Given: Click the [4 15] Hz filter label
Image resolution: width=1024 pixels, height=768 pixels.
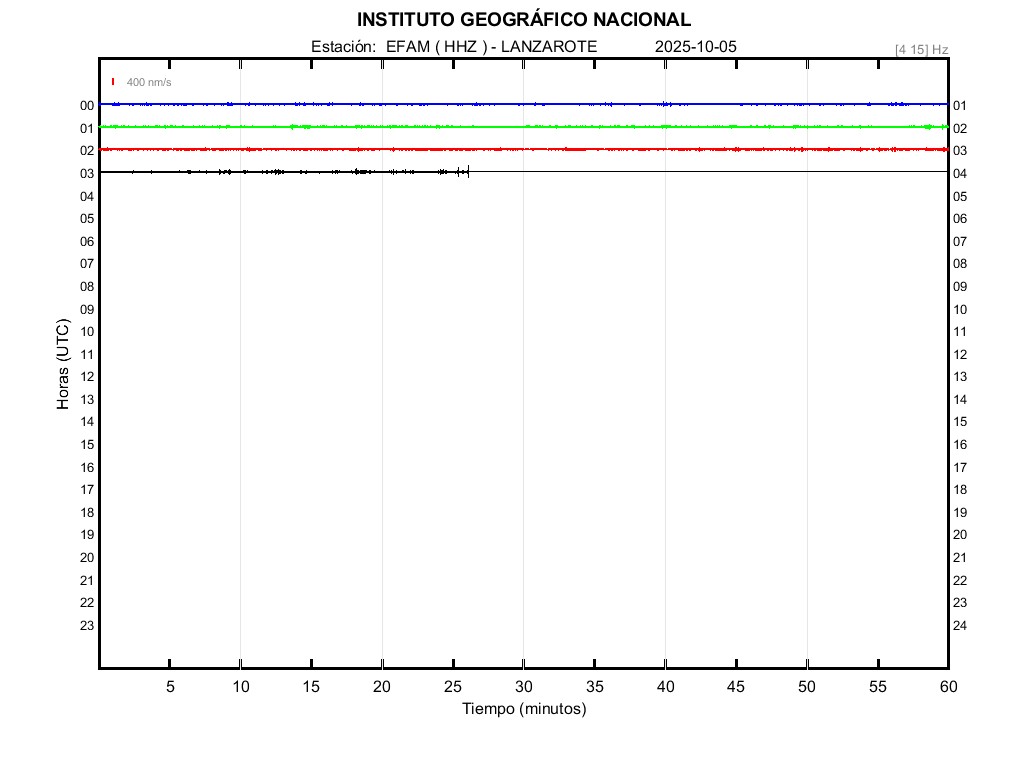Looking at the screenshot, I should [921, 49].
